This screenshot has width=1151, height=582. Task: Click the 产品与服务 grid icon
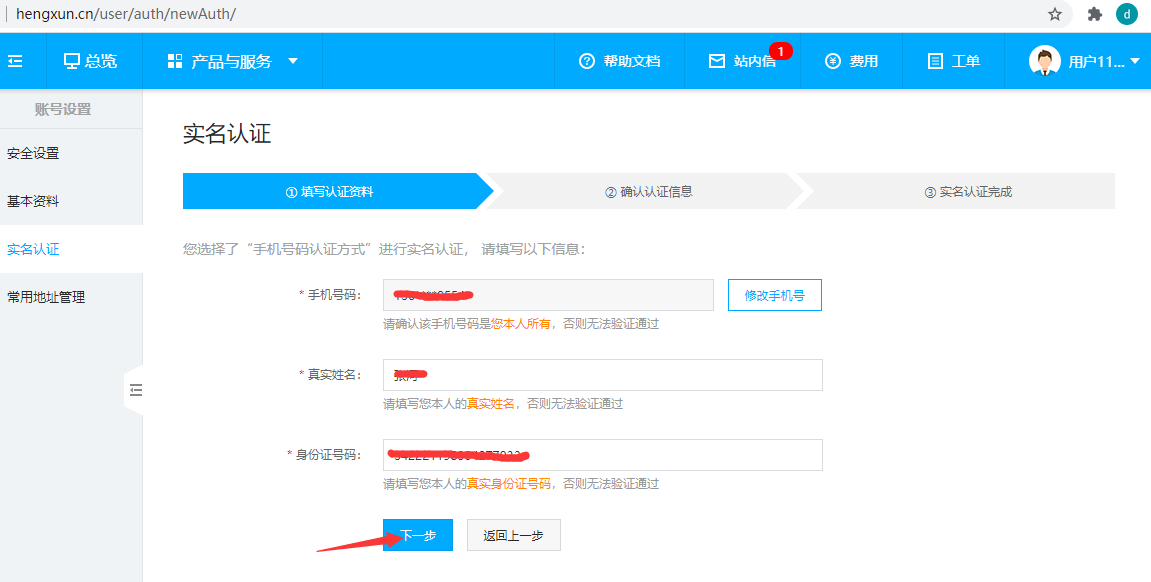pyautogui.click(x=175, y=61)
